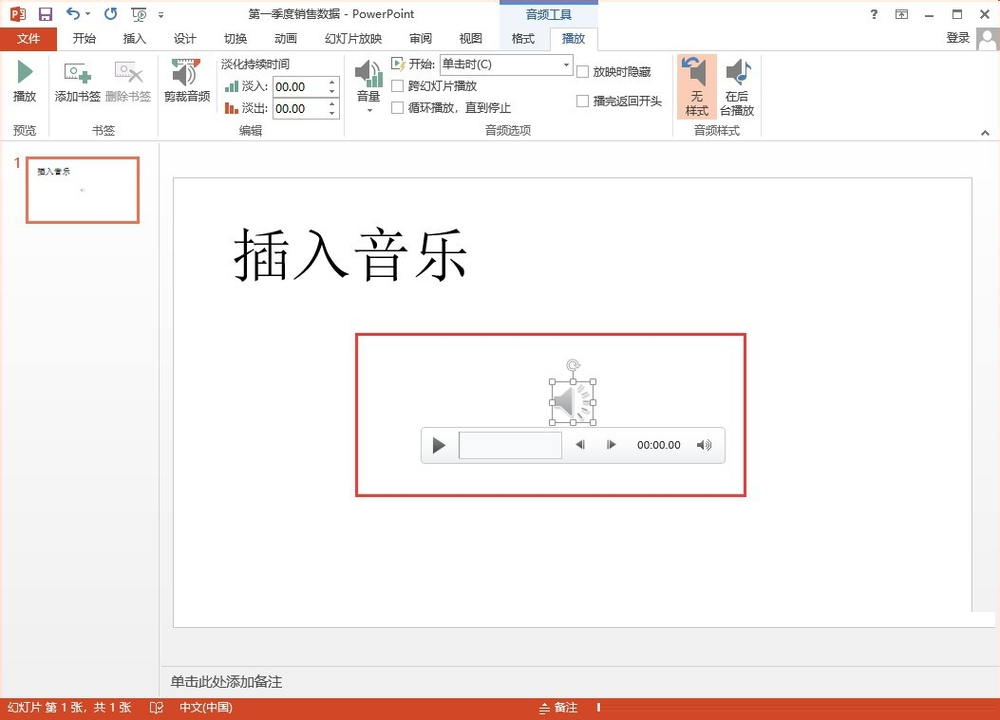This screenshot has height=720, width=1000.
Task: Click the rotate handle above audio icon
Action: (573, 365)
